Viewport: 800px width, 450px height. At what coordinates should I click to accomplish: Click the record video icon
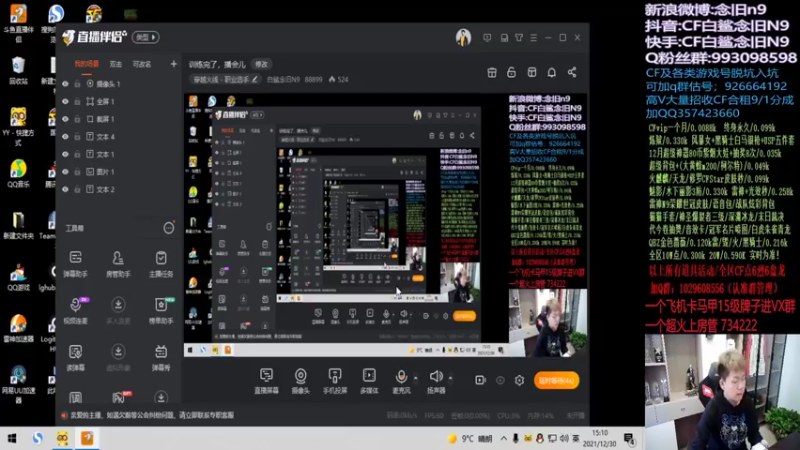click(480, 380)
